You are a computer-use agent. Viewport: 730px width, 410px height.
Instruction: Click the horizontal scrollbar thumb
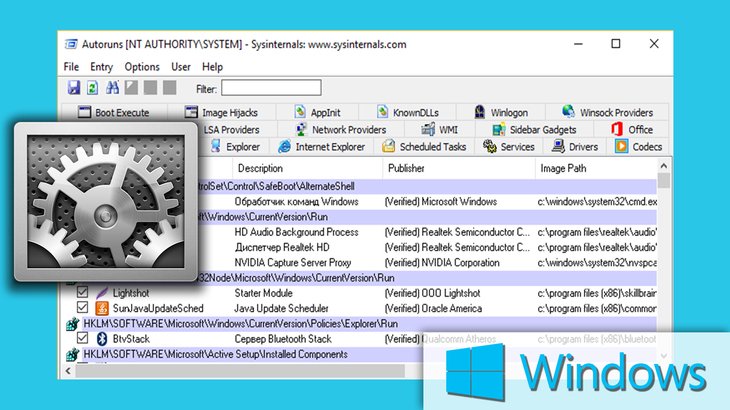pyautogui.click(x=240, y=371)
